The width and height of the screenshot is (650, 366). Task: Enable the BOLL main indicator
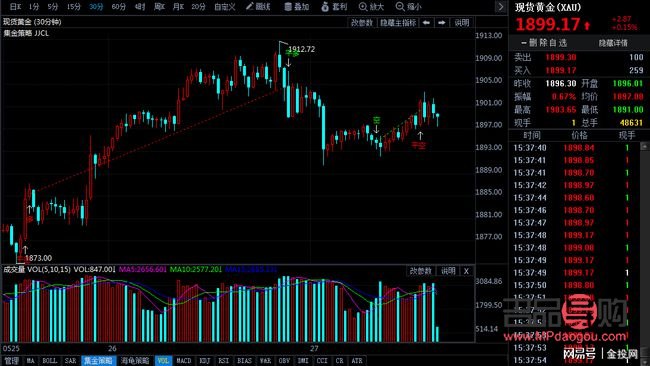[x=50, y=361]
